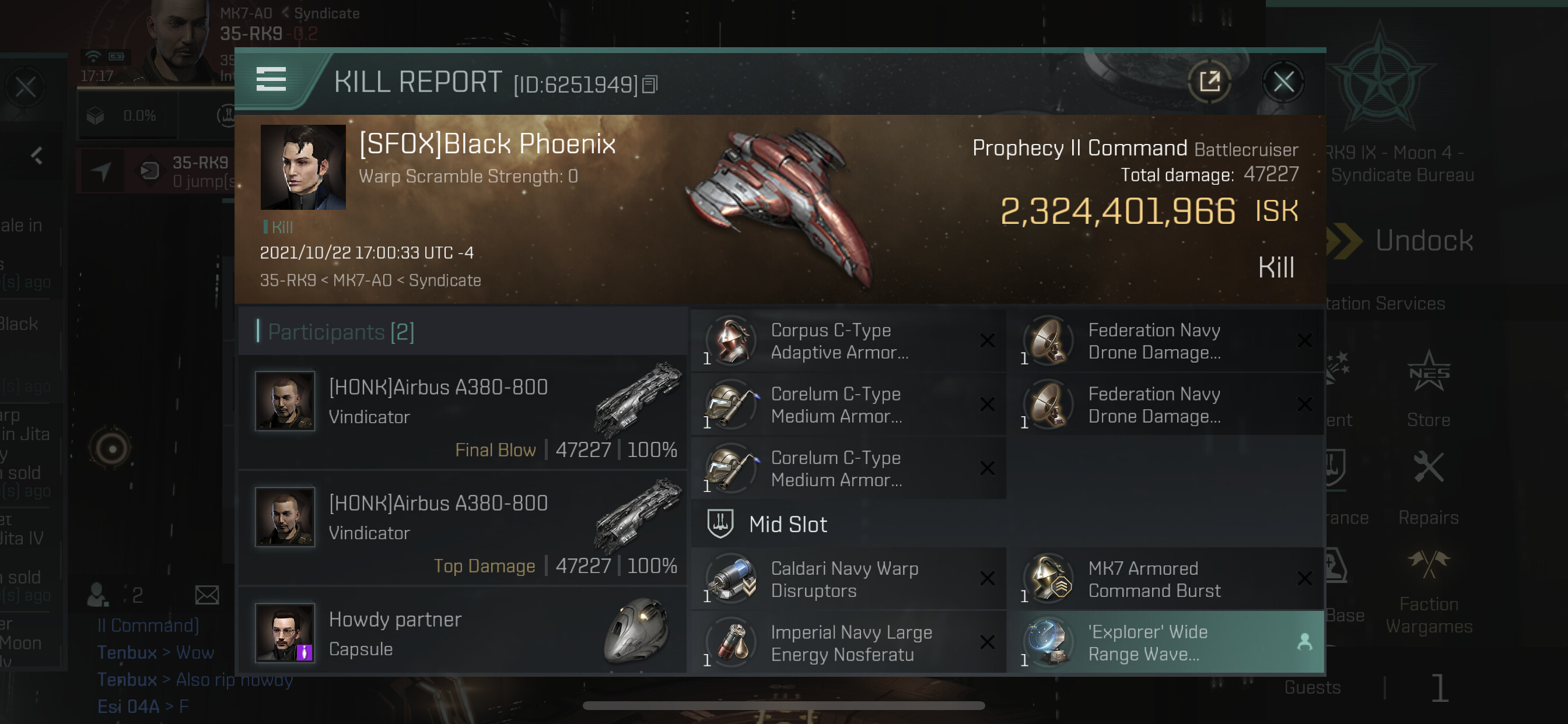Click the autopilot navigation arrow icon
The image size is (1568, 724).
click(101, 171)
